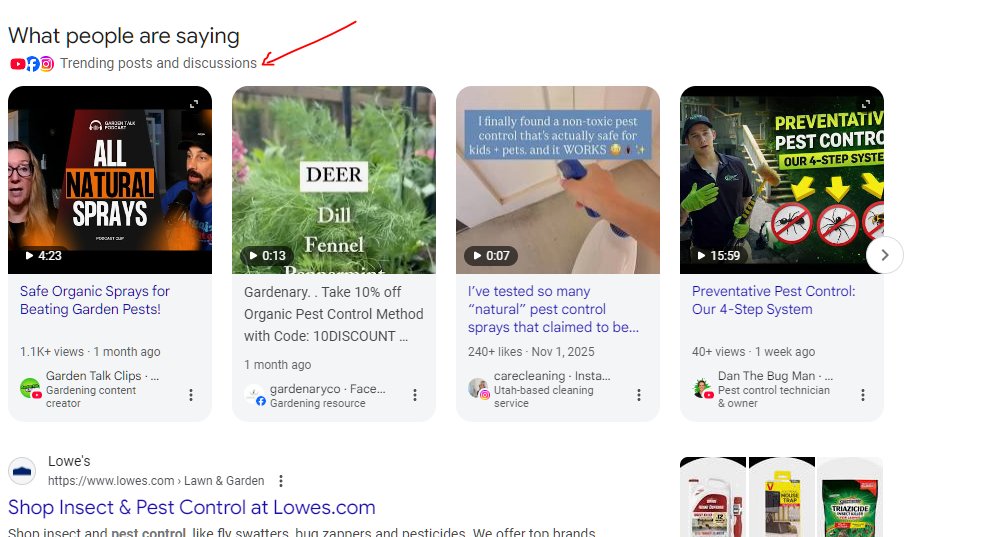Click the Instagram icon beside Trending posts
Viewport: 989px width, 537px height.
pyautogui.click(x=46, y=64)
